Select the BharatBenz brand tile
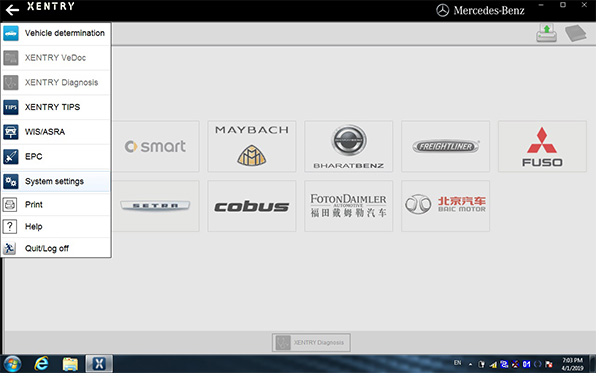The height and width of the screenshot is (390, 600). tap(349, 146)
